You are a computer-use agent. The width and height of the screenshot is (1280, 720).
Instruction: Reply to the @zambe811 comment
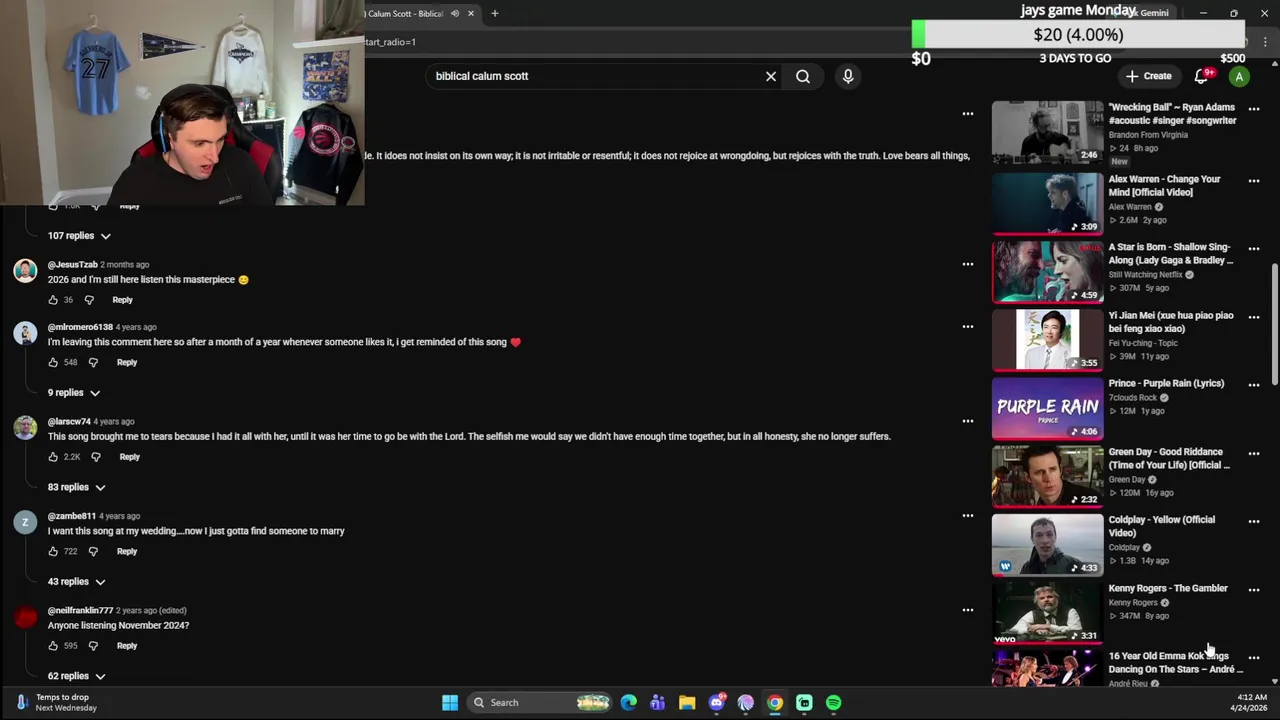point(127,551)
